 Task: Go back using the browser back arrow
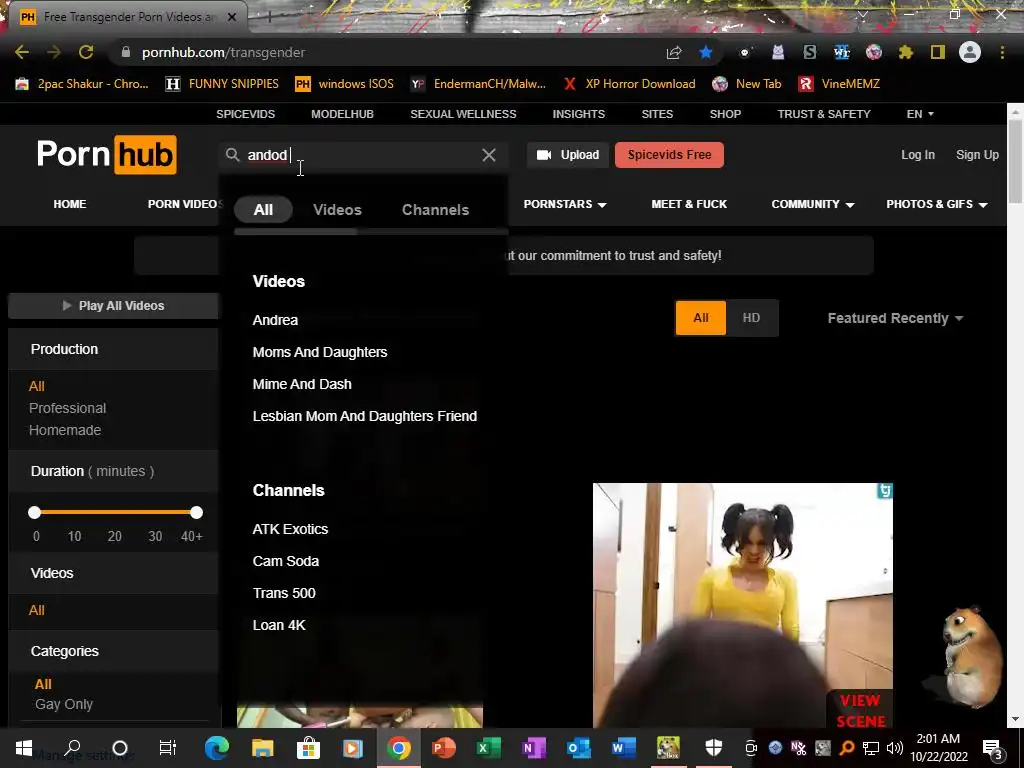click(22, 52)
